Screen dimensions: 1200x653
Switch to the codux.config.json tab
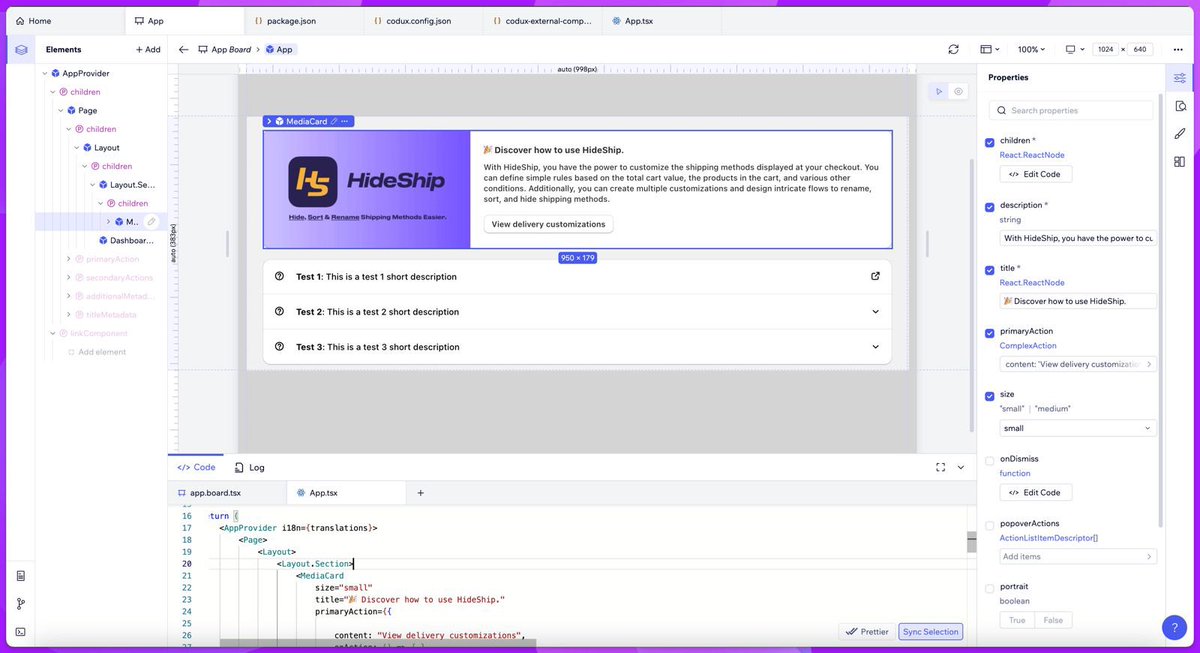423,20
